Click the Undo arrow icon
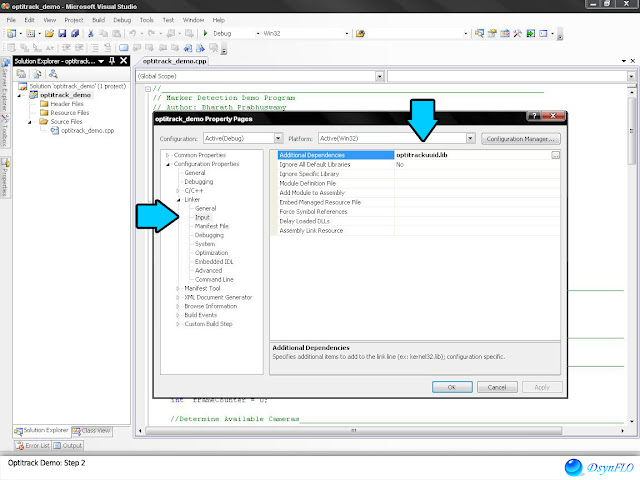 (133, 33)
